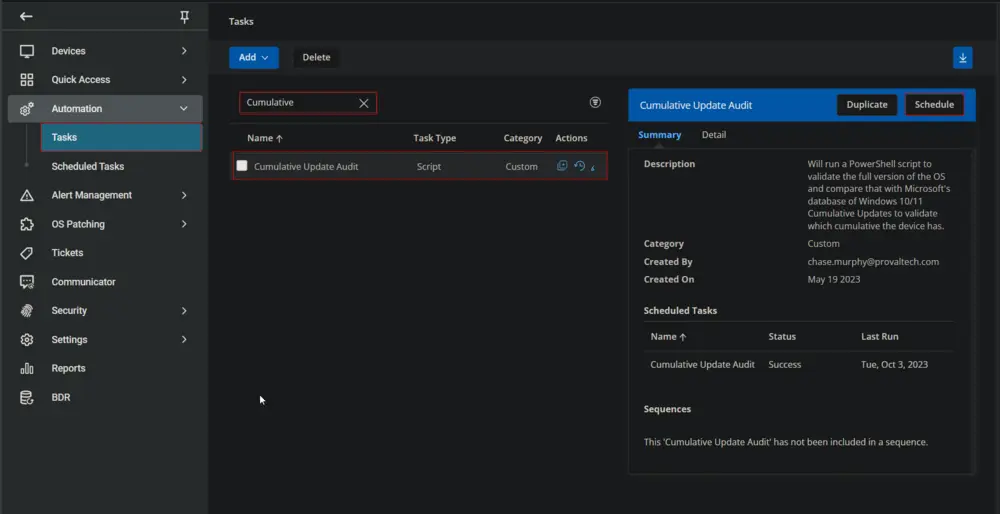Click the Communicator chat icon
The width and height of the screenshot is (1000, 514).
click(x=27, y=282)
